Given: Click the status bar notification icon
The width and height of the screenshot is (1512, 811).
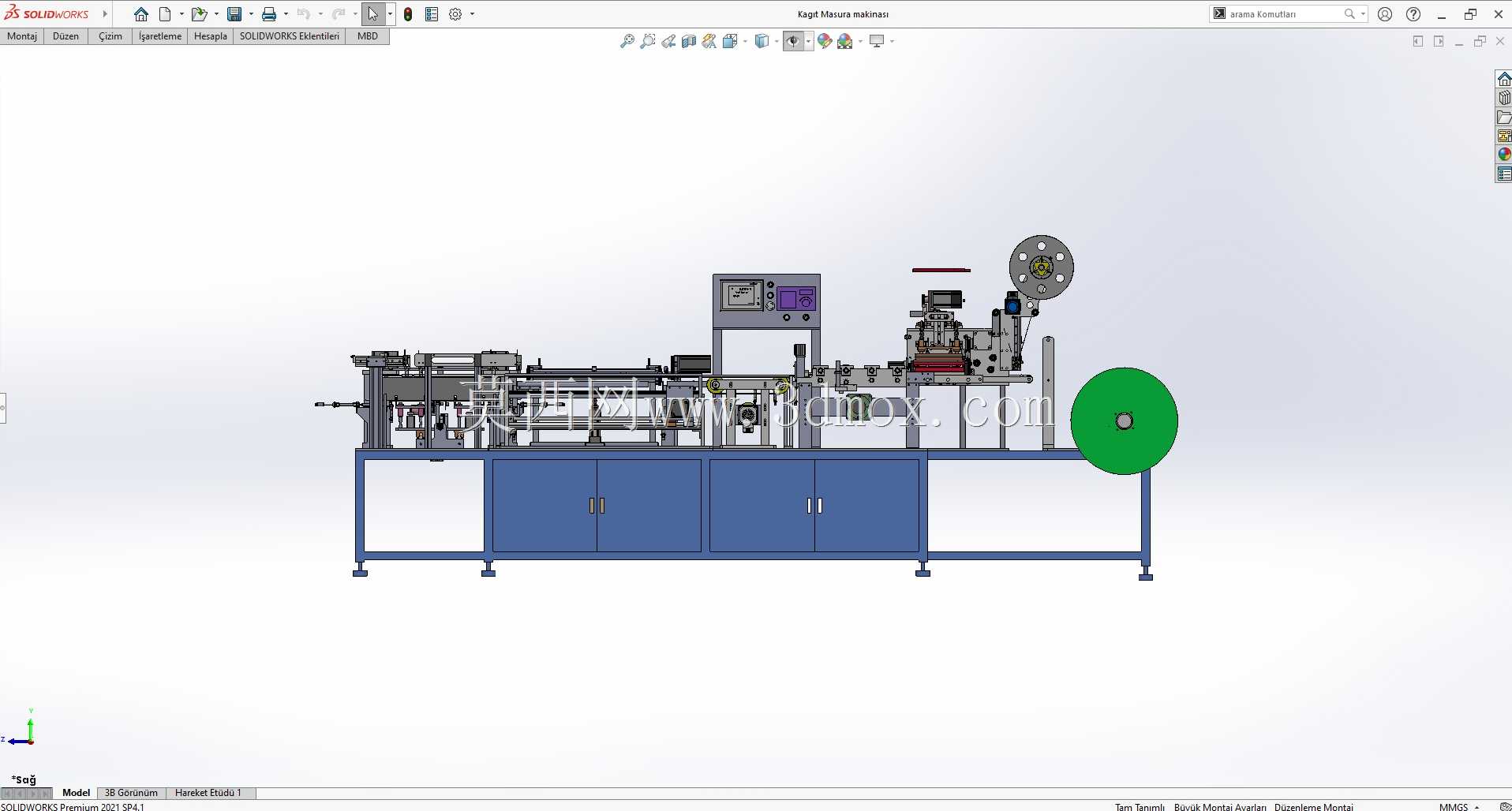Looking at the screenshot, I should pos(1504,806).
